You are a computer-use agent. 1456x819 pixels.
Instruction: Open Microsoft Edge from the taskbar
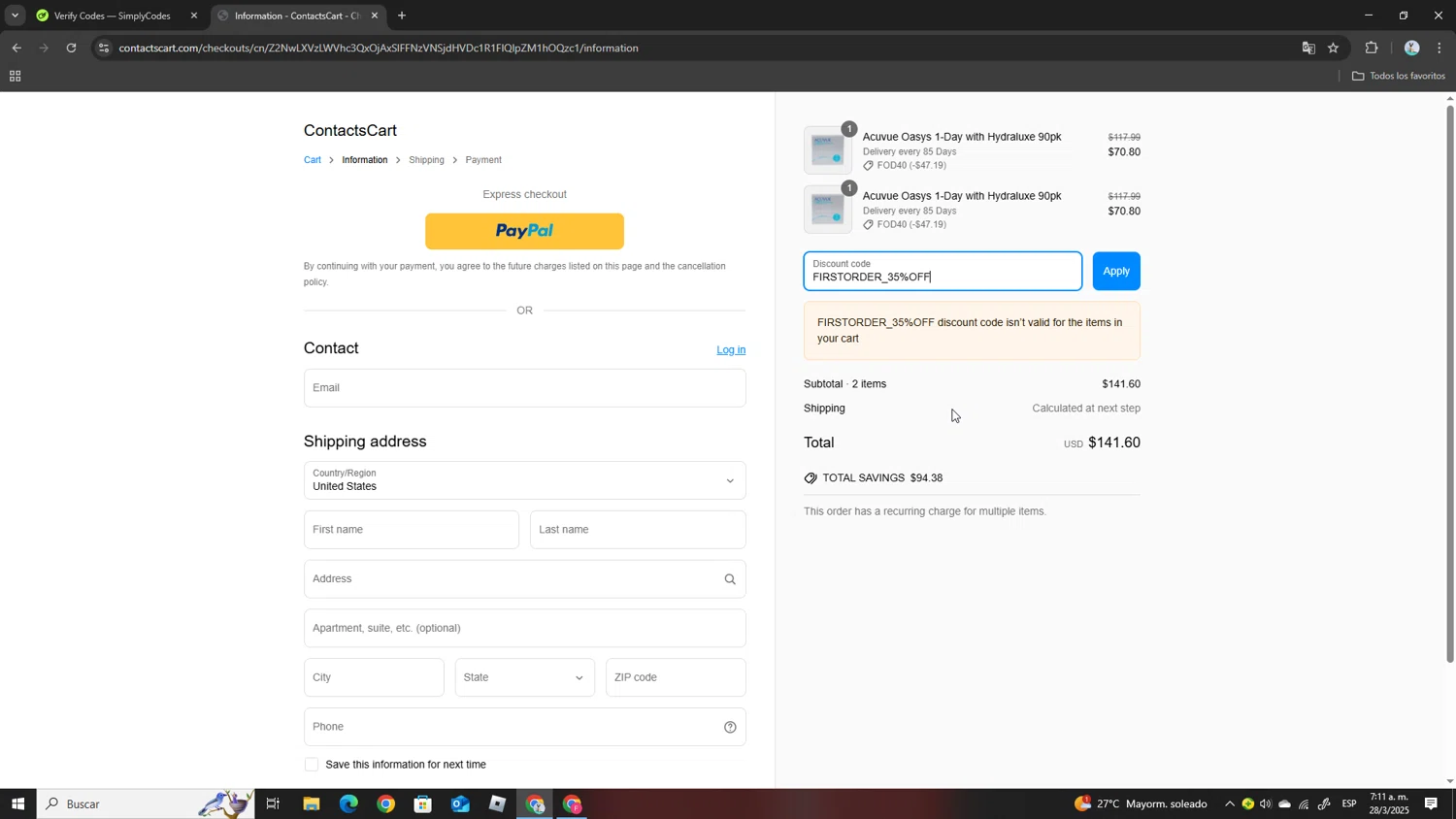tap(348, 803)
